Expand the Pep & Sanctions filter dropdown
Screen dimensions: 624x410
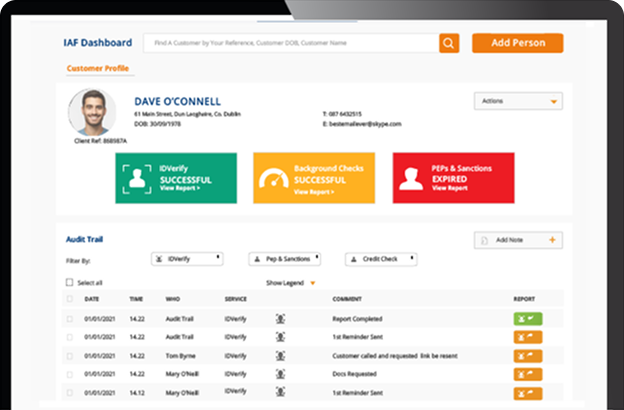[285, 259]
